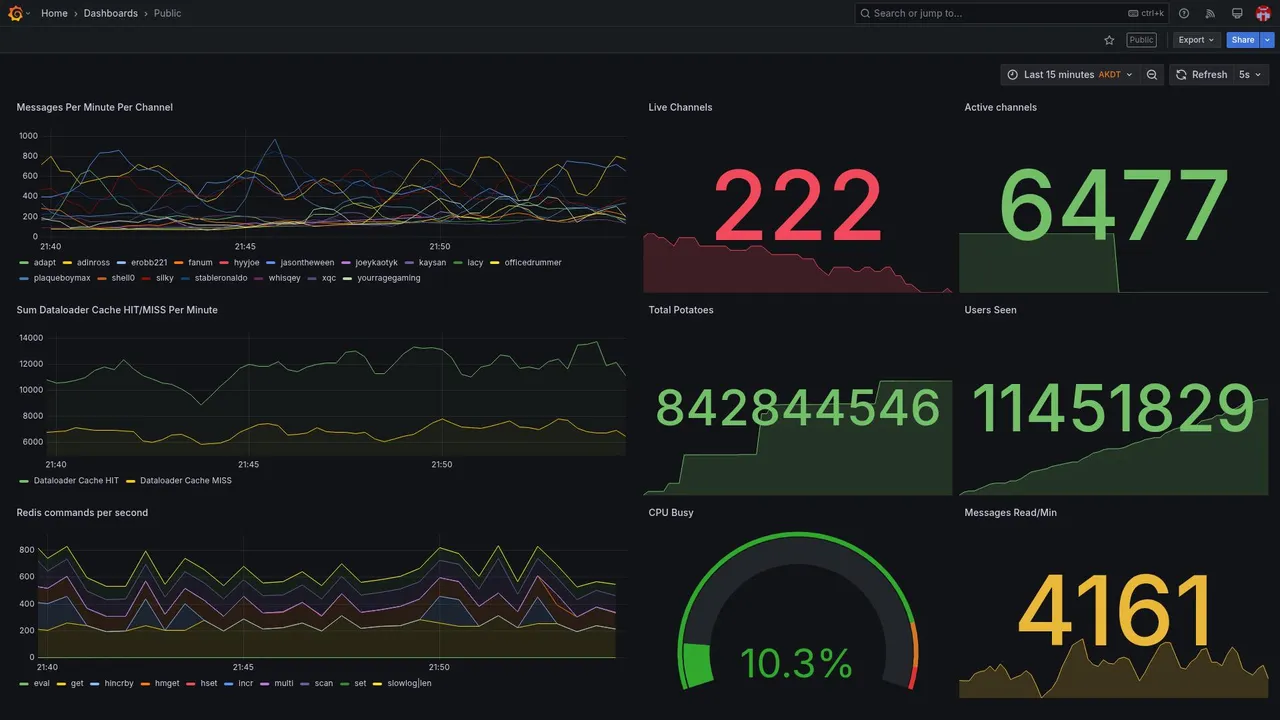Open the Last 15 minutes time picker
The image size is (1280, 720).
point(1069,75)
